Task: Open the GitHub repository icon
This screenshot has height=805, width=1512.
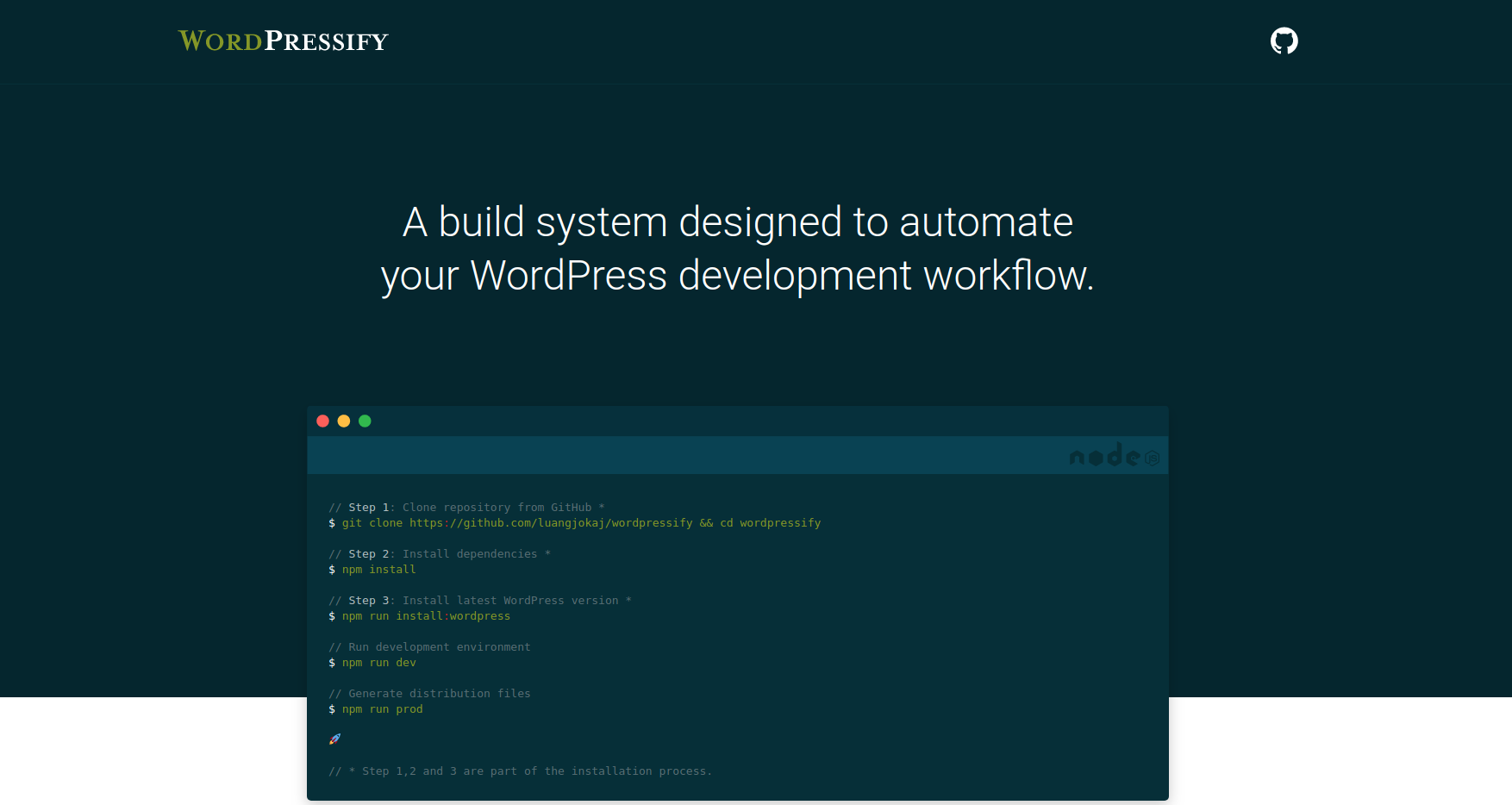Action: (x=1284, y=41)
